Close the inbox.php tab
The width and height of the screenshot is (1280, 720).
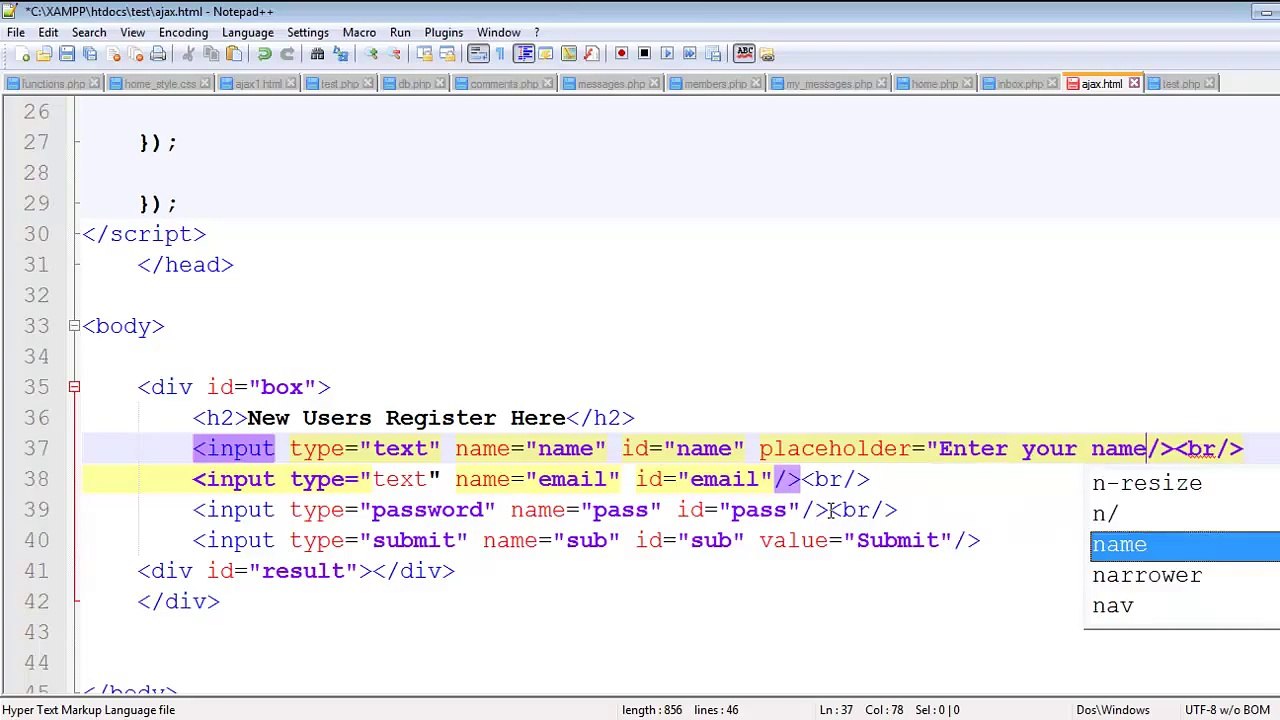(1052, 84)
